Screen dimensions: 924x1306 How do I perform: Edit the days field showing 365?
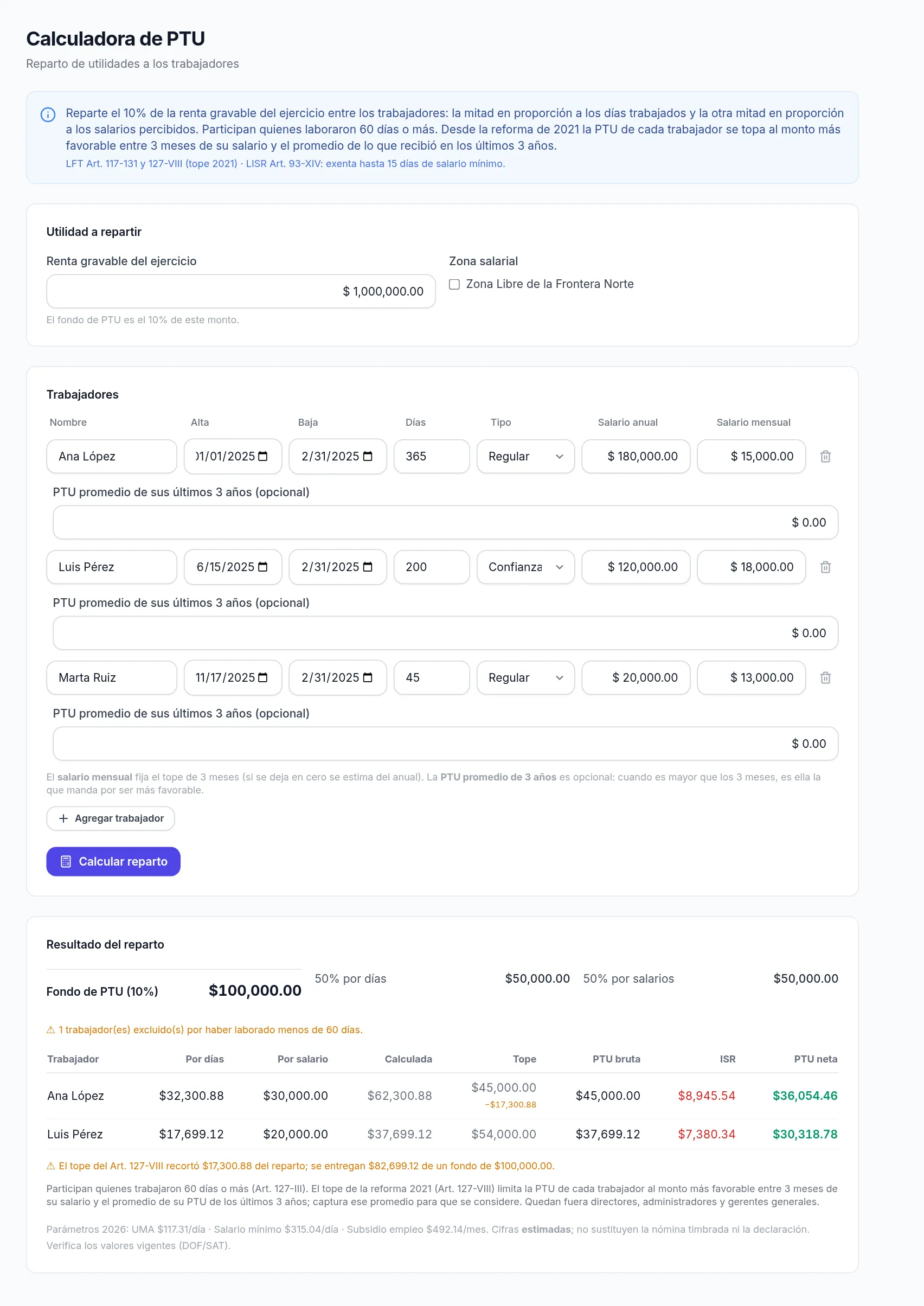[431, 456]
